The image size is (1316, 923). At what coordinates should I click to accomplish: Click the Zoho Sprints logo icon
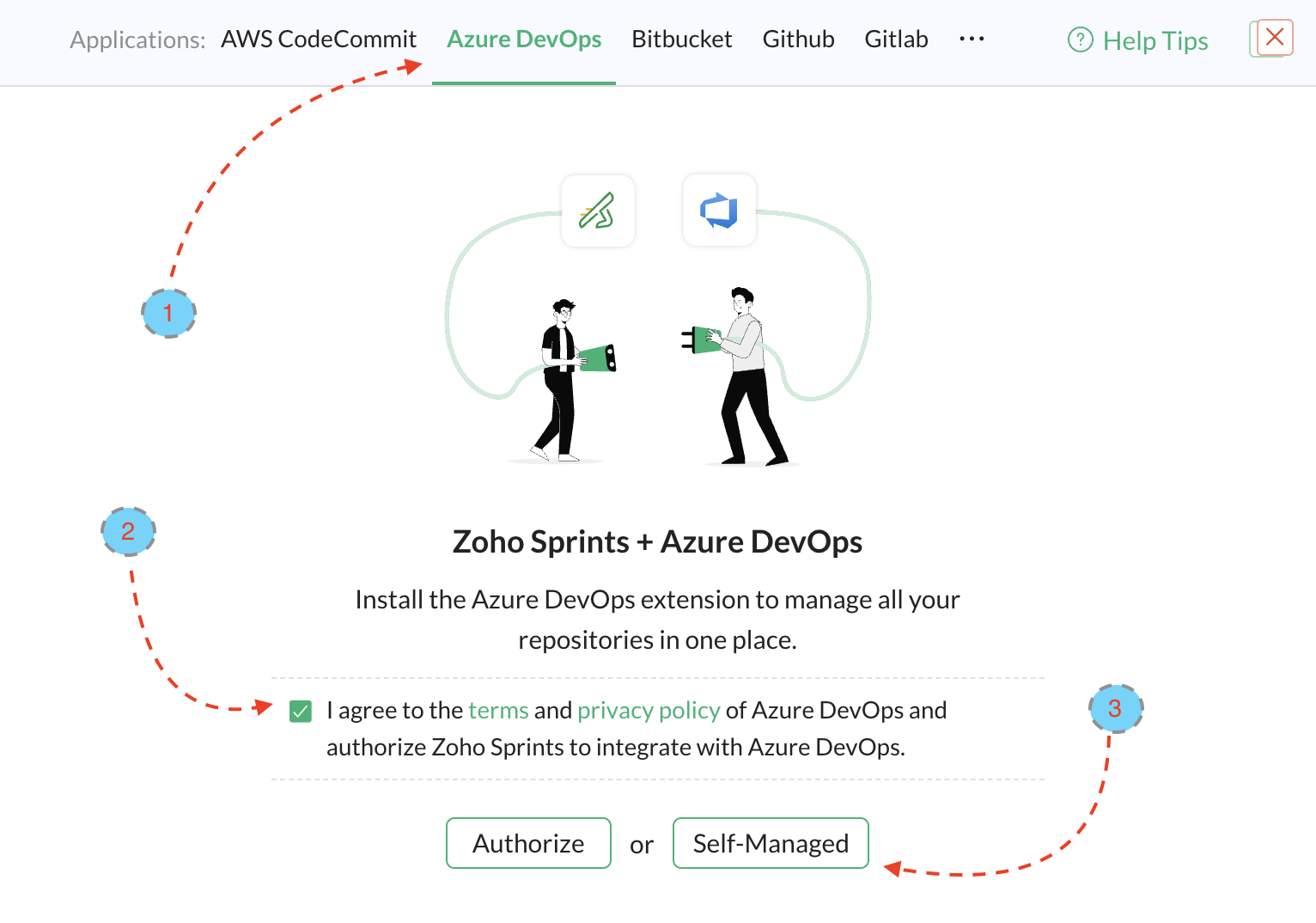click(598, 211)
